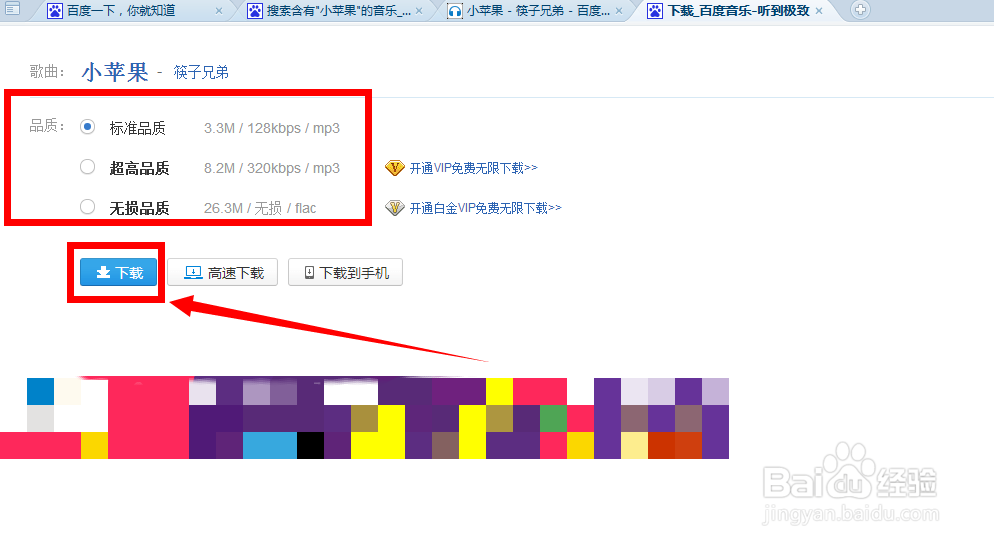This screenshot has height=548, width=994.
Task: Click the headphone icon on music tab
Action: pyautogui.click(x=455, y=11)
